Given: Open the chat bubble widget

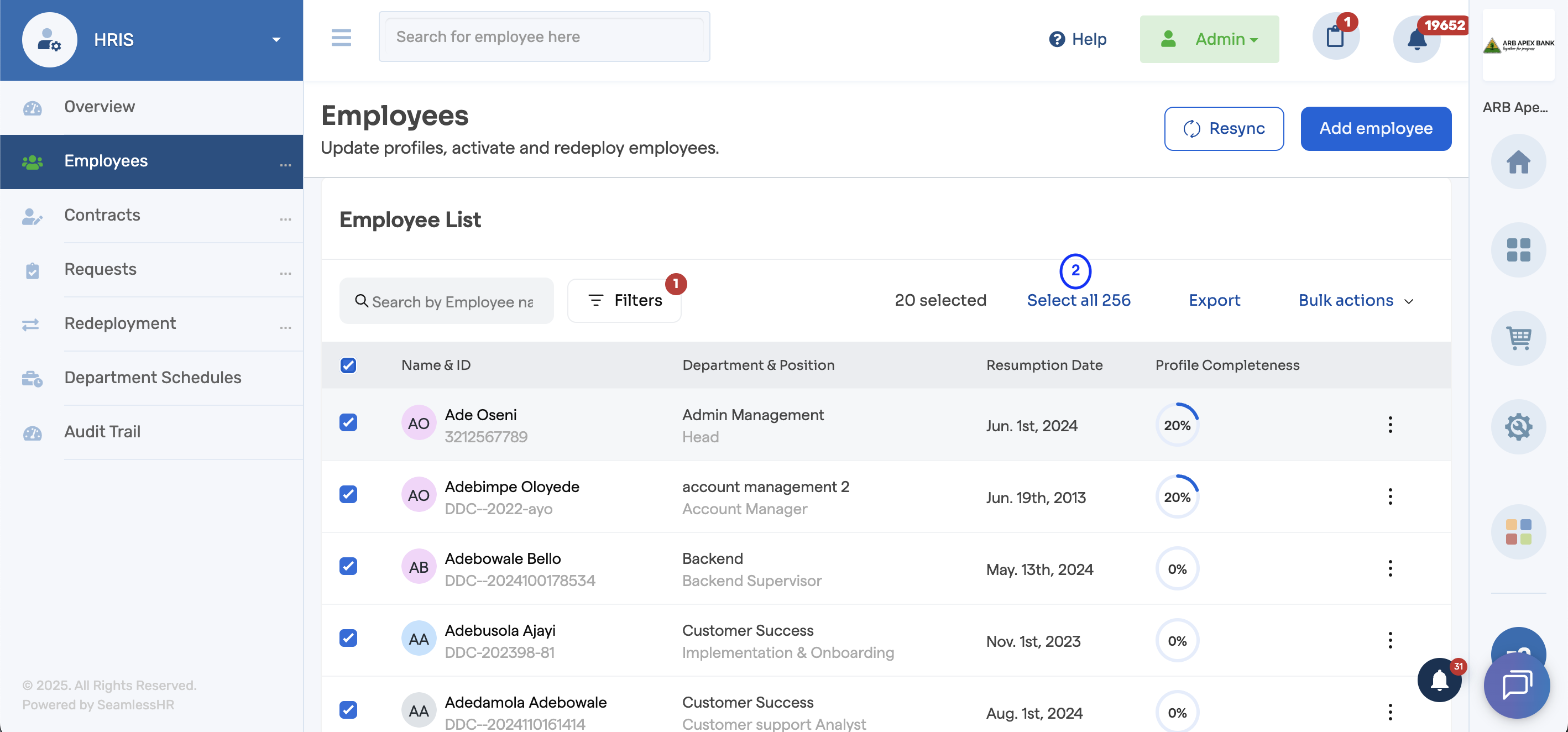Looking at the screenshot, I should 1517,685.
